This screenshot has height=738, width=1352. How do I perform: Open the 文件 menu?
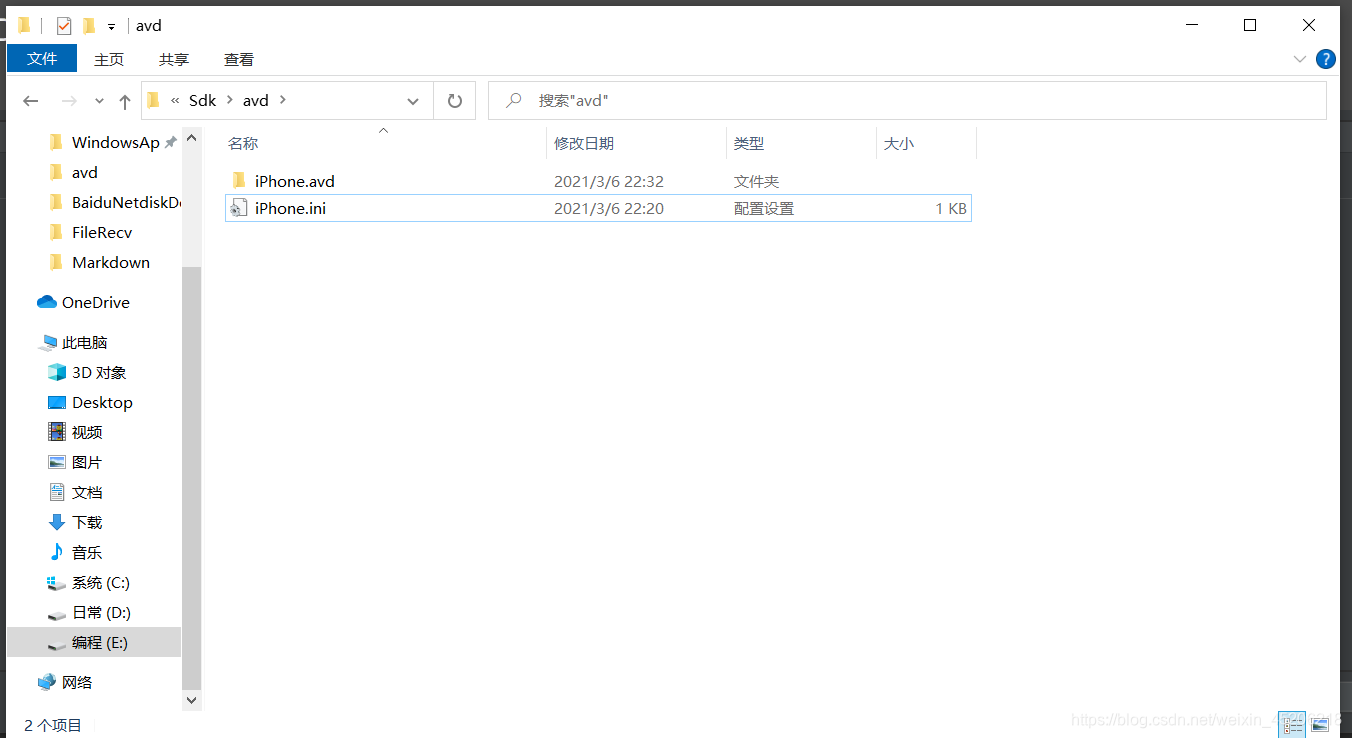(x=41, y=58)
